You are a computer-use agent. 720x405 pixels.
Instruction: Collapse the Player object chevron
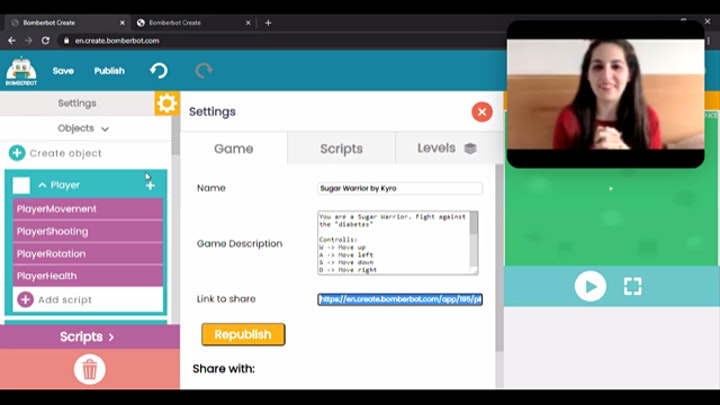coord(42,185)
